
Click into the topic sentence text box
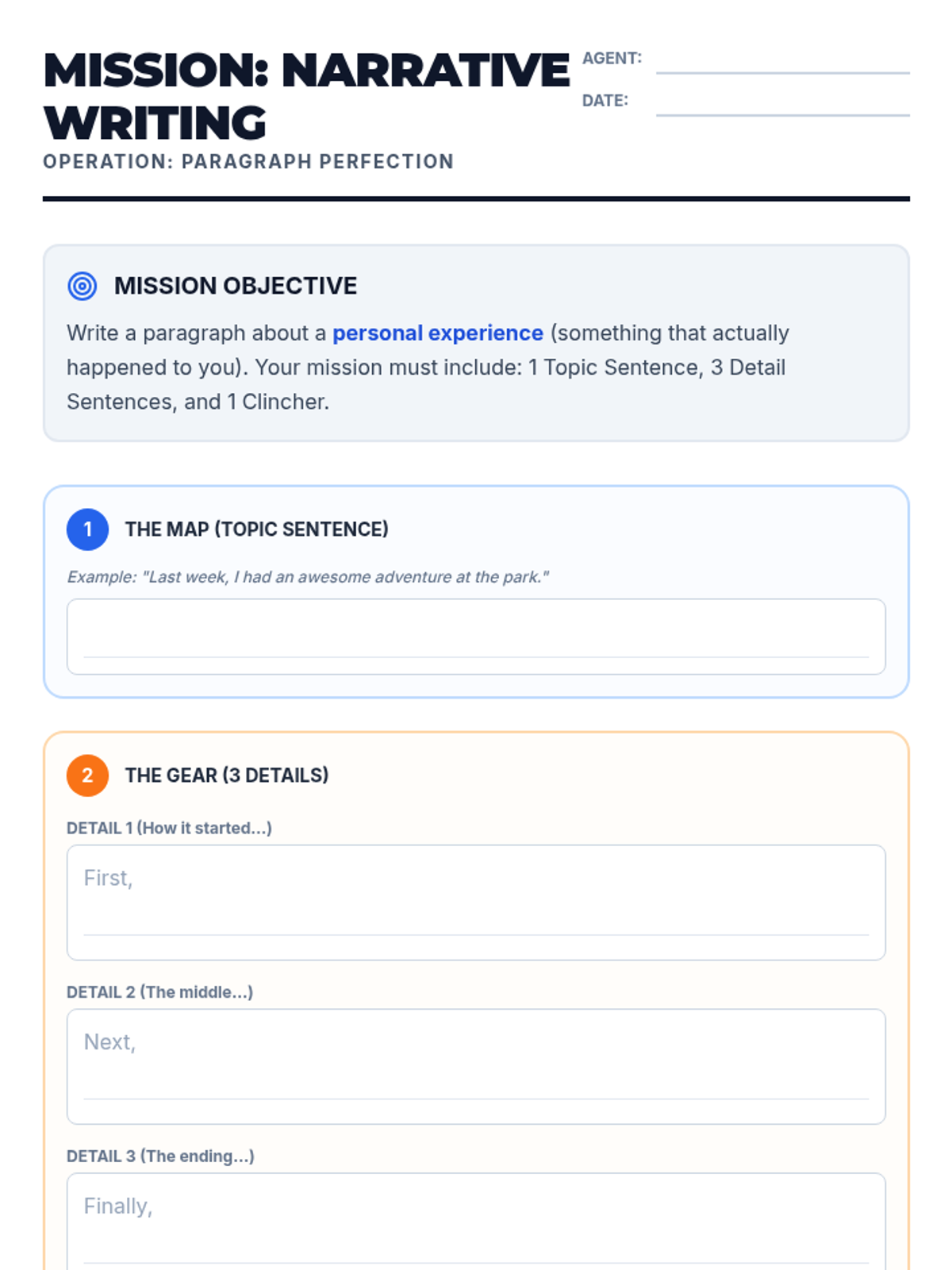(x=476, y=637)
